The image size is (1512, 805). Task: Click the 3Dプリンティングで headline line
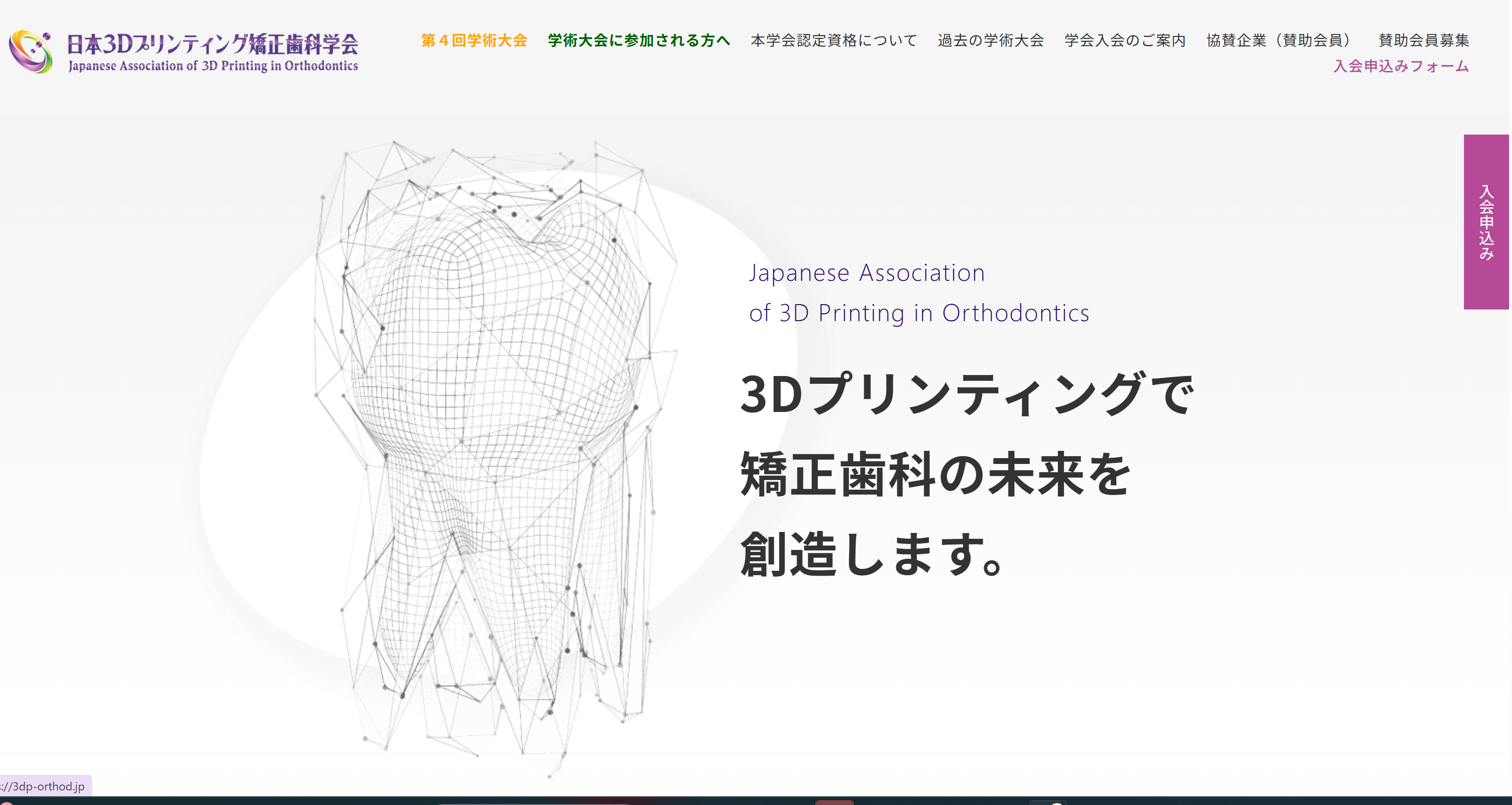966,394
